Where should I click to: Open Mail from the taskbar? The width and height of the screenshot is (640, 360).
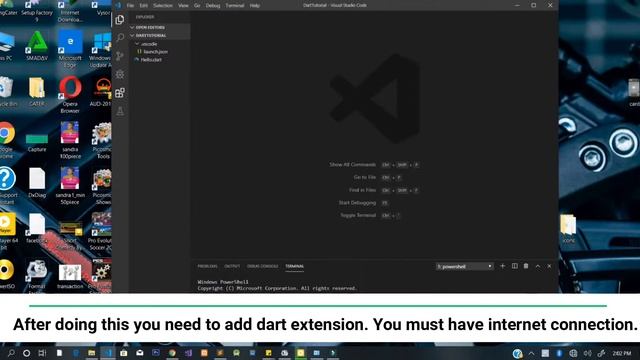tap(140, 353)
